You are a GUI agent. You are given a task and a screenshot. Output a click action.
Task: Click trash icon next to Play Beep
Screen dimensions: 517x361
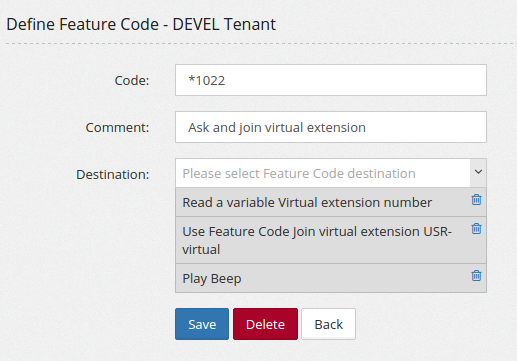(476, 276)
